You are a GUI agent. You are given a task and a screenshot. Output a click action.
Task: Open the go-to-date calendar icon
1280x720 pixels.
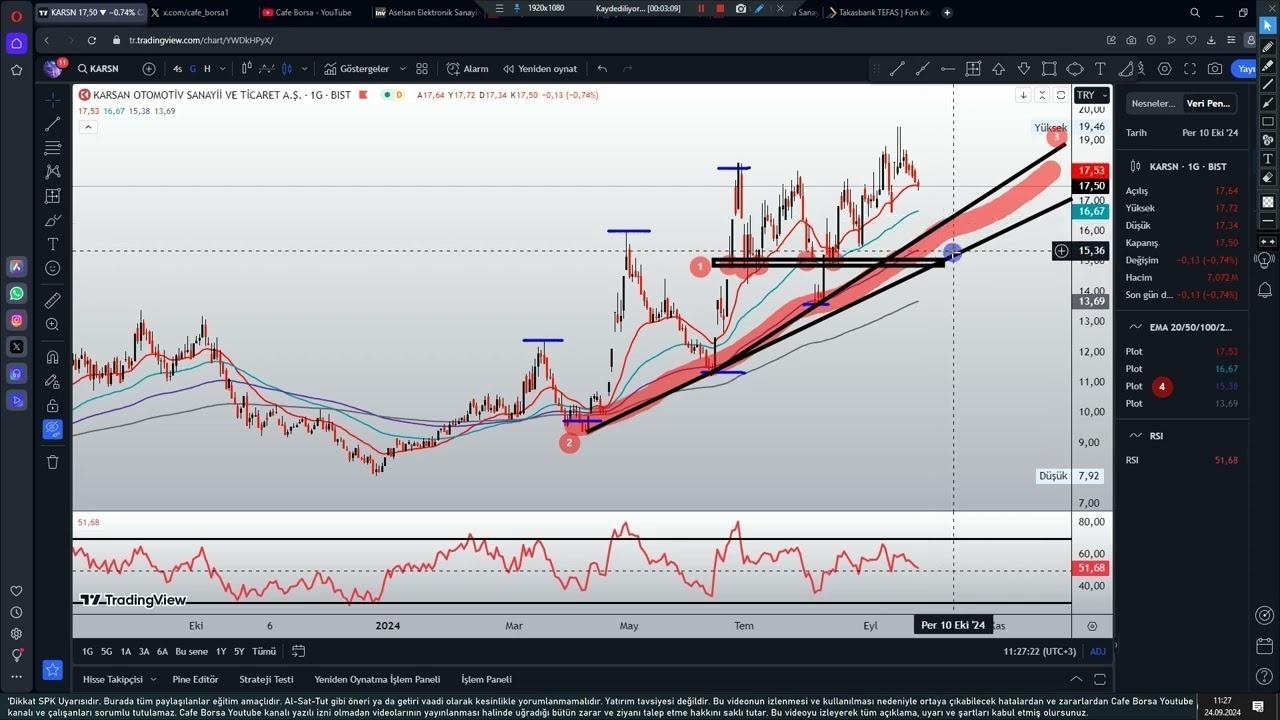click(x=298, y=651)
